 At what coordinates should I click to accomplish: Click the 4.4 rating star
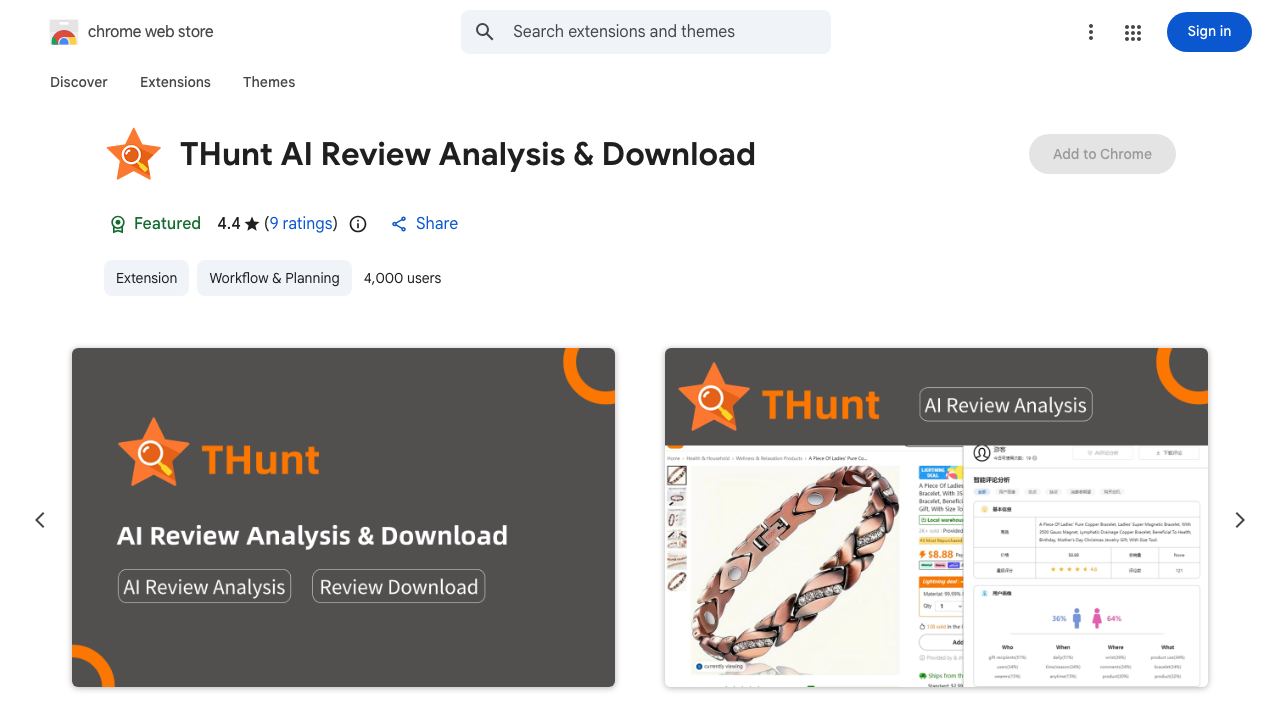pos(252,224)
